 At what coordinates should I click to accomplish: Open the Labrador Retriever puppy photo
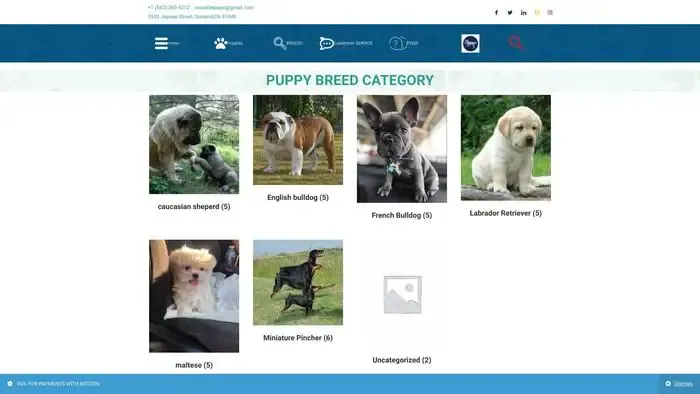pos(506,148)
